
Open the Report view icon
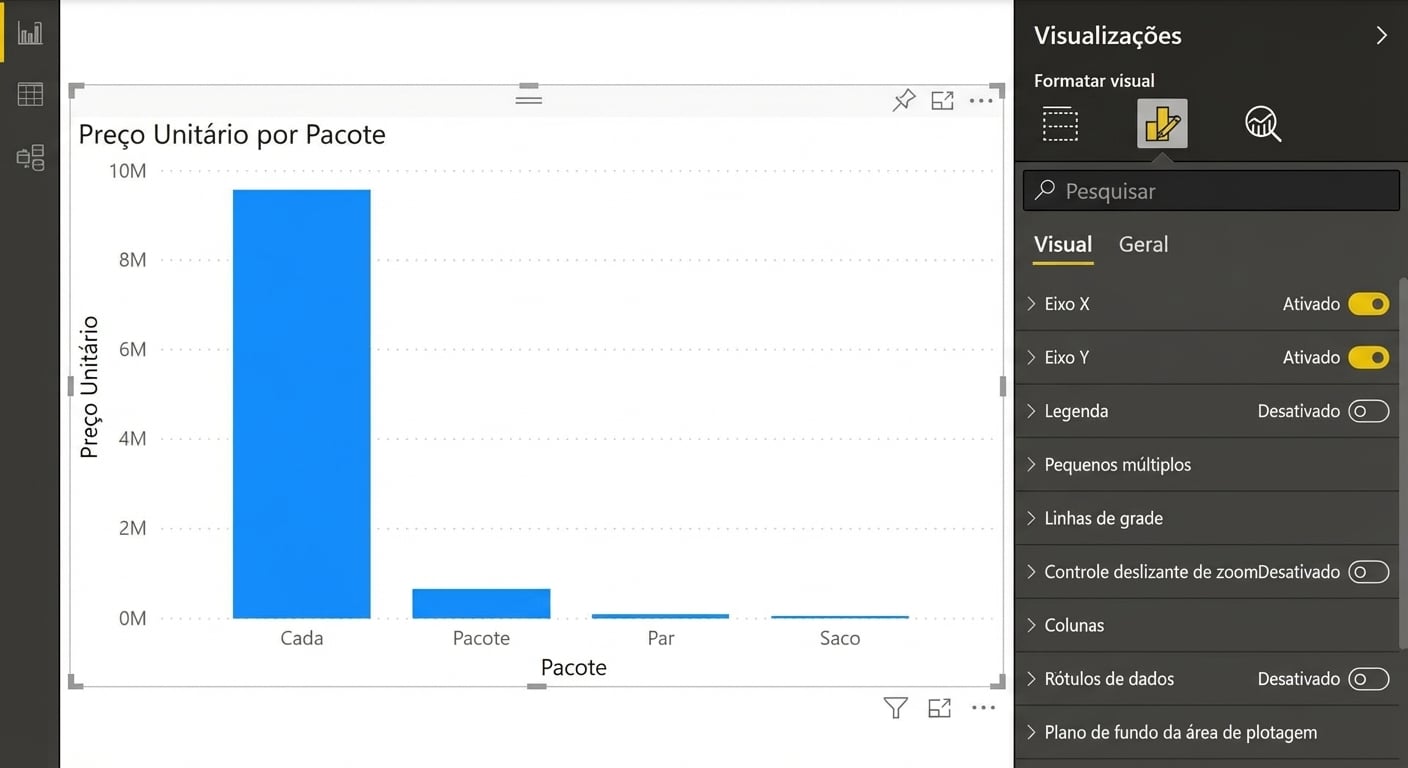30,32
